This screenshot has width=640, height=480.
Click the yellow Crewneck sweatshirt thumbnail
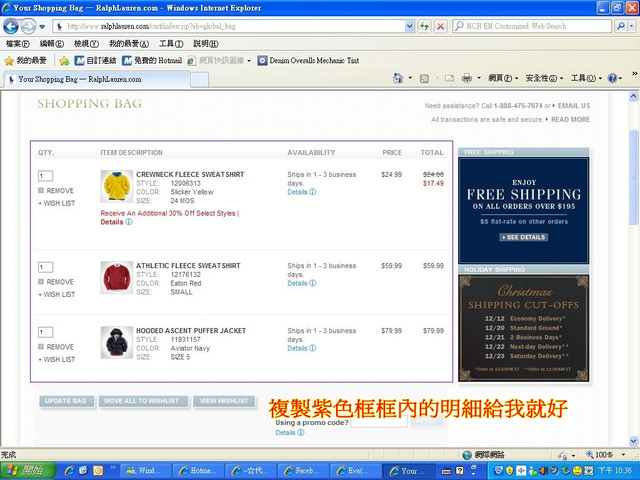click(x=117, y=186)
